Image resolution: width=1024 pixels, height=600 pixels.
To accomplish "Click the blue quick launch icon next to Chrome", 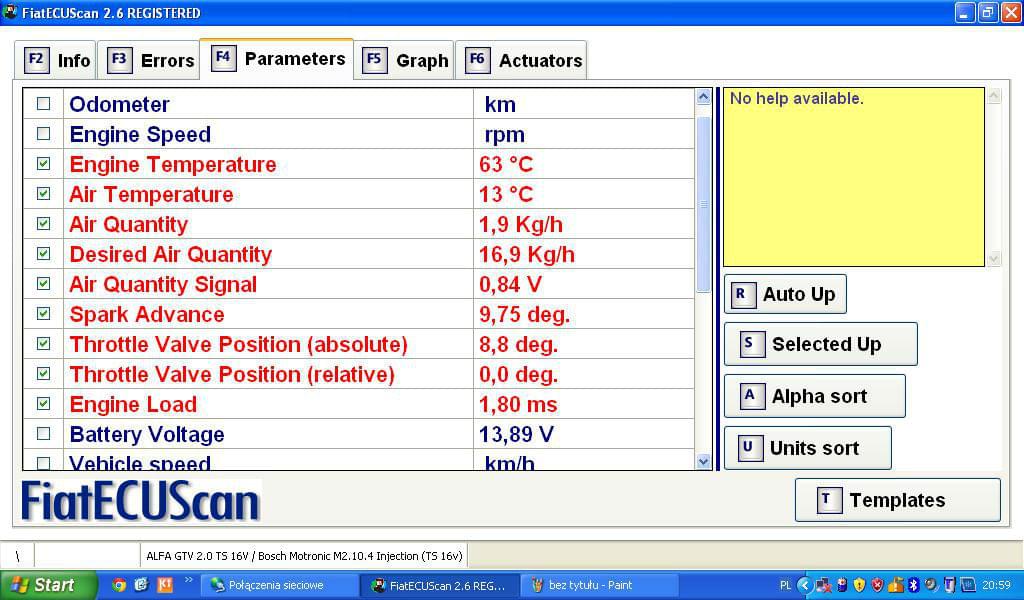I will click(142, 585).
